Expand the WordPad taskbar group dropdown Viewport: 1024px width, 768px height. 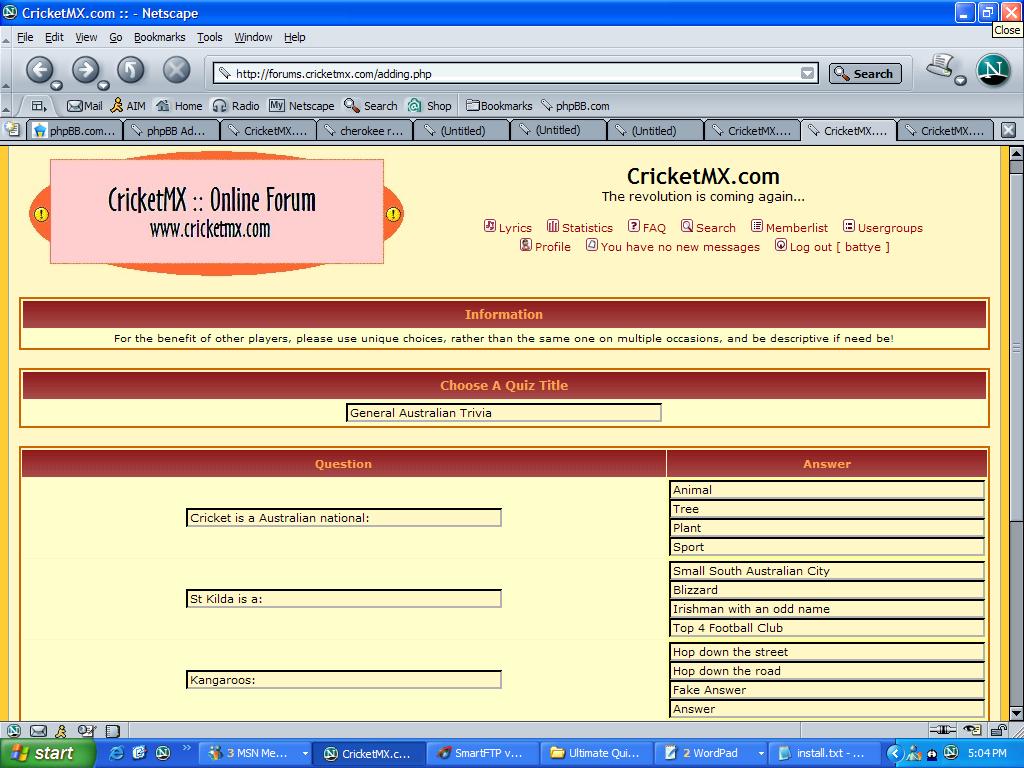pyautogui.click(x=761, y=754)
